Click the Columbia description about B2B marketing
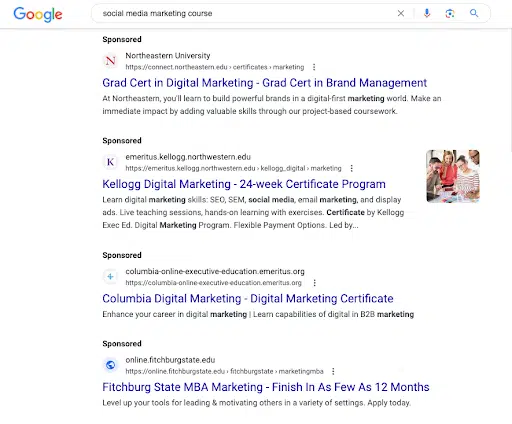 pyautogui.click(x=258, y=314)
